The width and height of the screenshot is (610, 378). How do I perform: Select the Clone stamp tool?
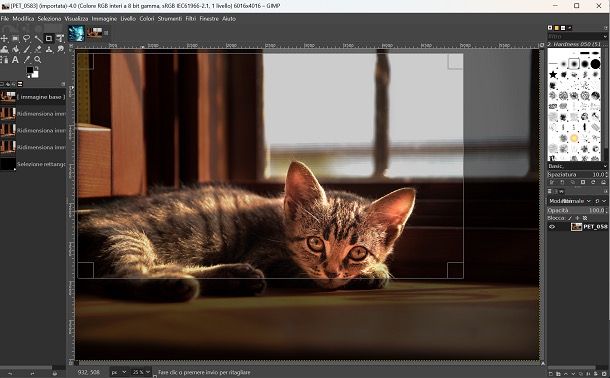[49, 49]
